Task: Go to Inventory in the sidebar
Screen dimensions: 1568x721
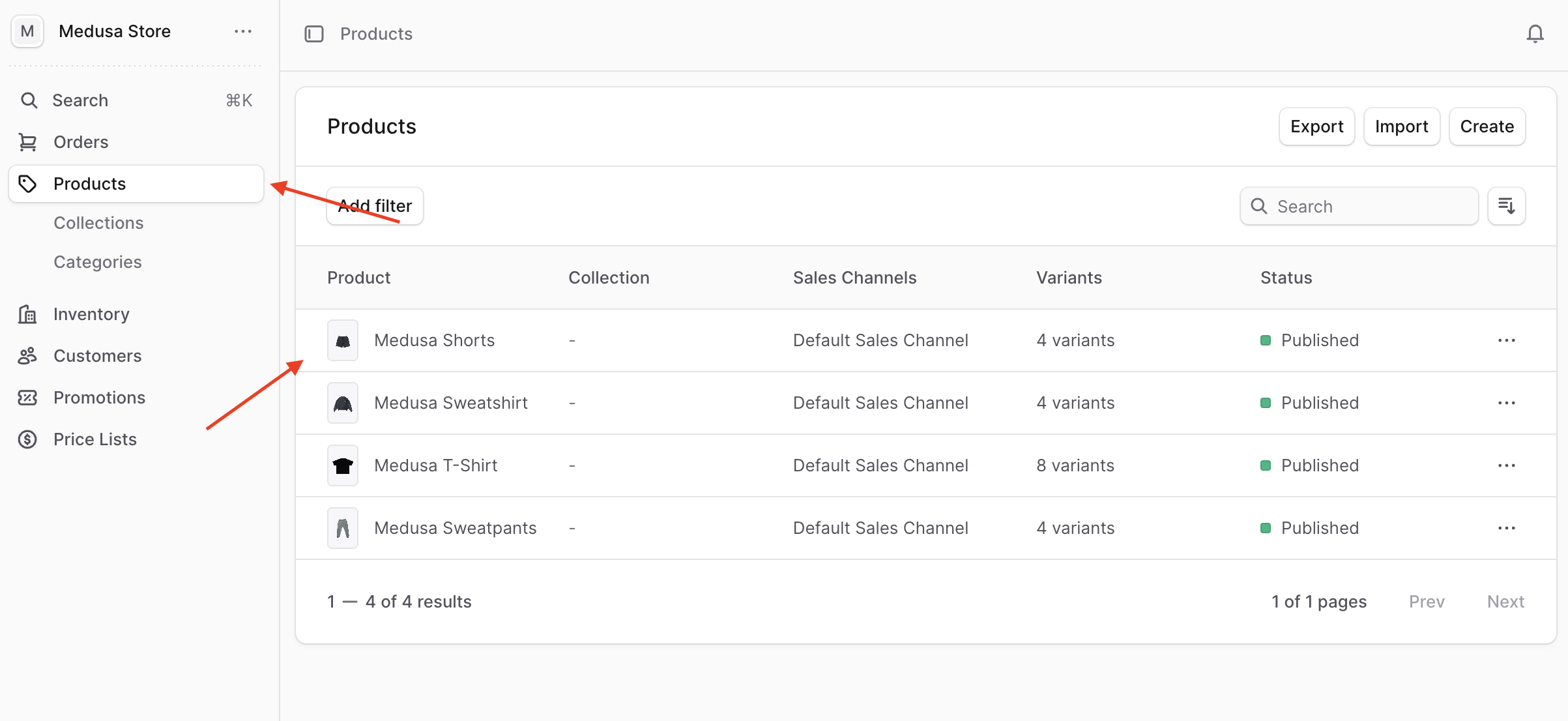Action: [x=136, y=314]
